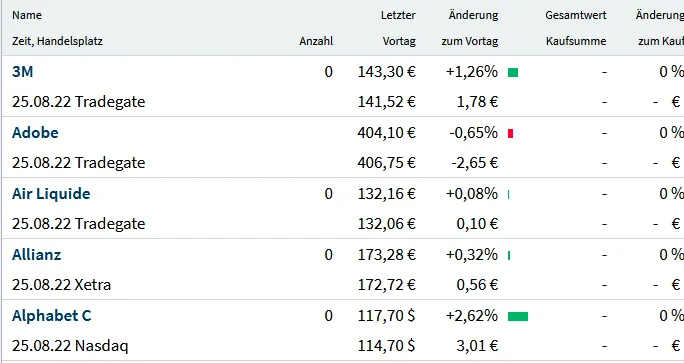Sort by the Letzter column header

(398, 15)
